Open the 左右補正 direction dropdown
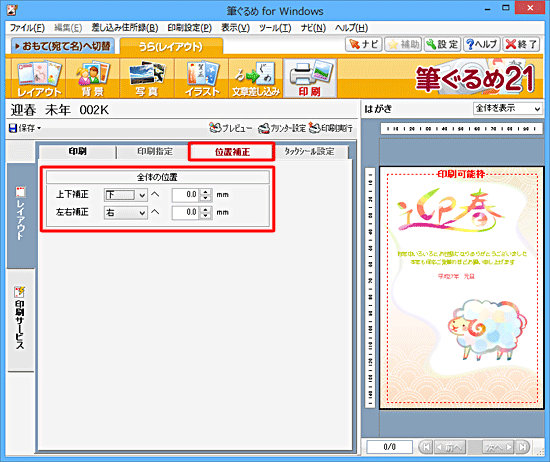550x462 pixels. click(x=126, y=213)
